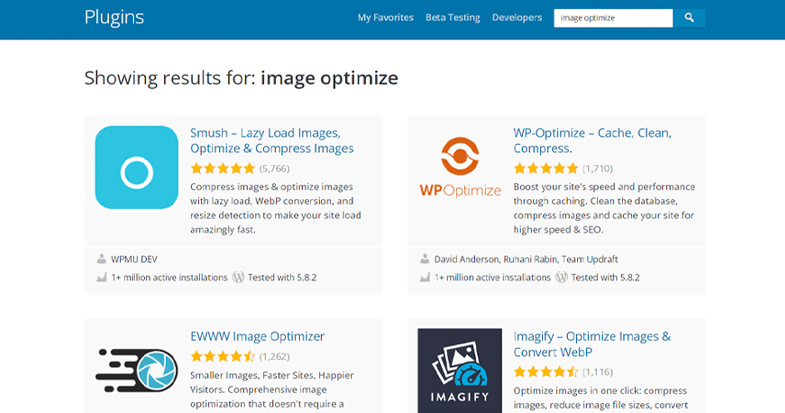Click WordPress logo icon in Smush card
This screenshot has width=785, height=413.
238,277
